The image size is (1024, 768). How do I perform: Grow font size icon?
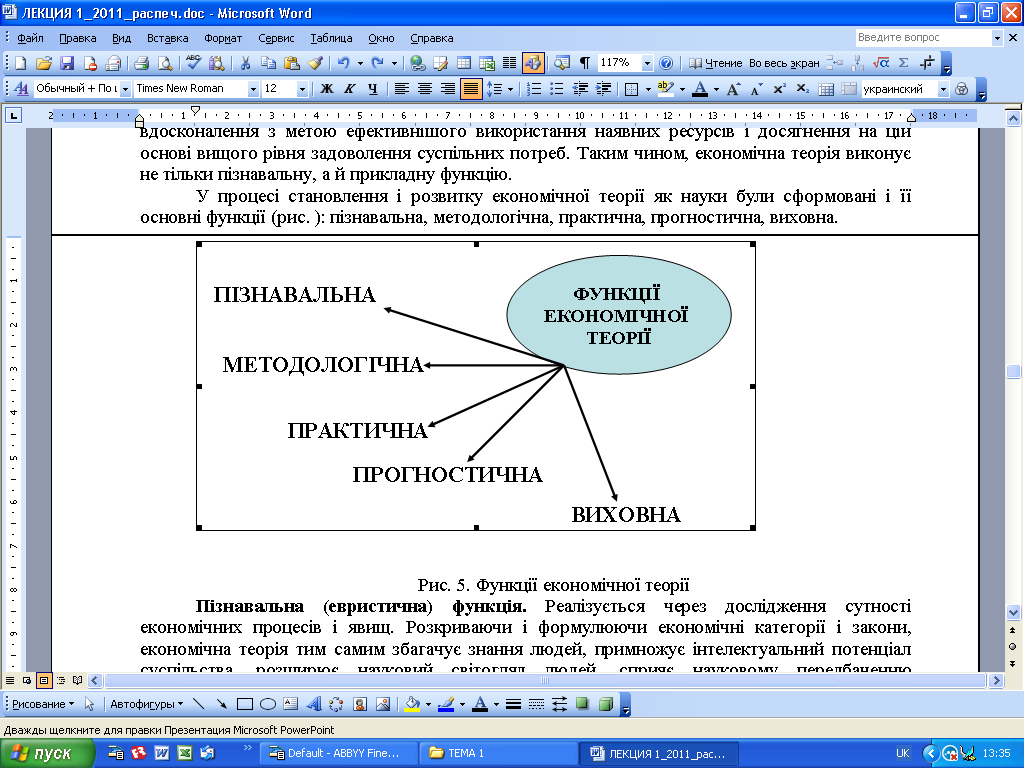[733, 89]
